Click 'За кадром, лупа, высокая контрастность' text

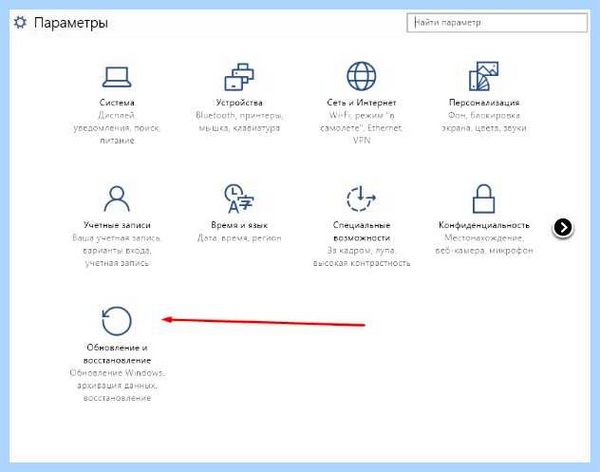[x=361, y=256]
